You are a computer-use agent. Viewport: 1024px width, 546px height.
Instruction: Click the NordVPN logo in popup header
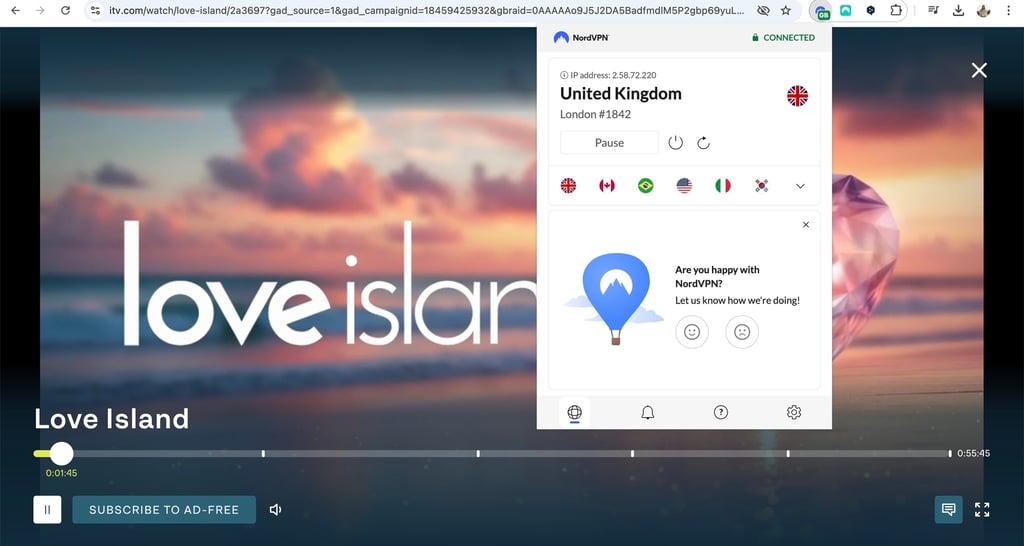pyautogui.click(x=581, y=37)
